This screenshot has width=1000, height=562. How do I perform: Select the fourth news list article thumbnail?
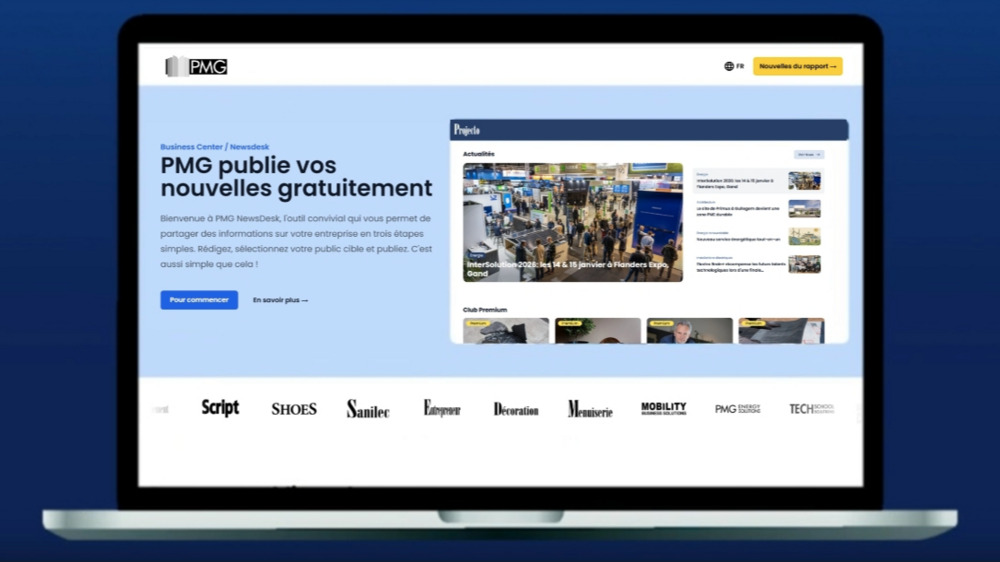(x=804, y=264)
